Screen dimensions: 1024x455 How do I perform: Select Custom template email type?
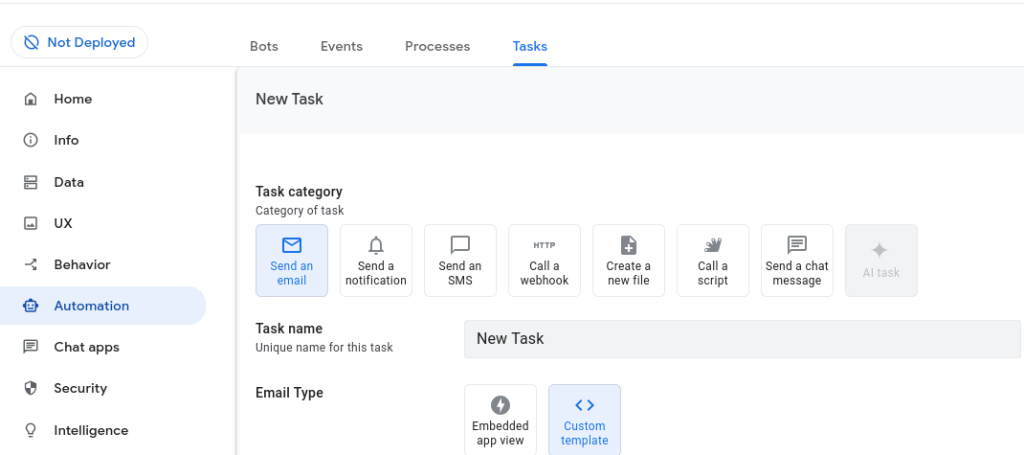584,420
